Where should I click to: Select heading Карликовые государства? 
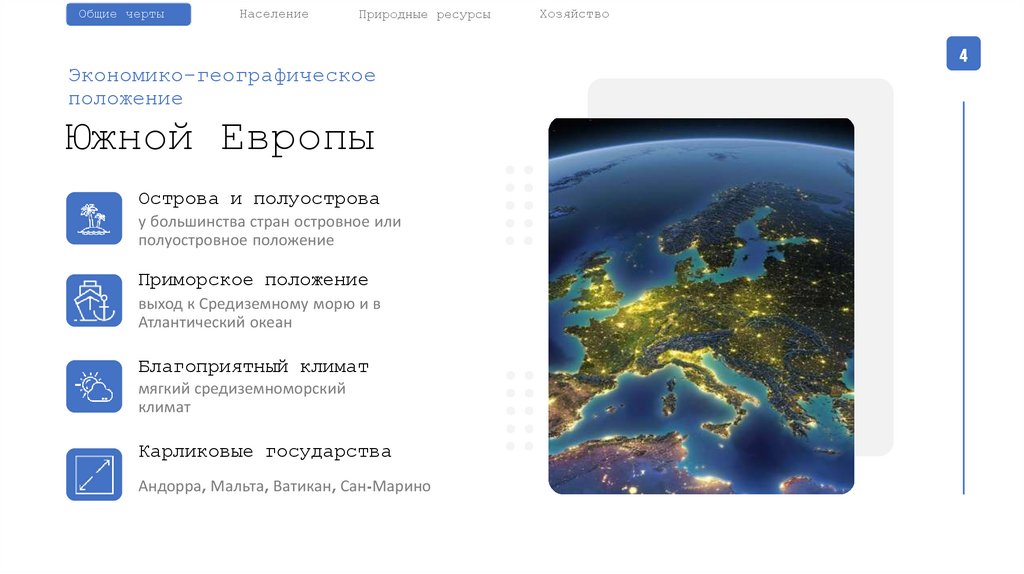click(264, 452)
